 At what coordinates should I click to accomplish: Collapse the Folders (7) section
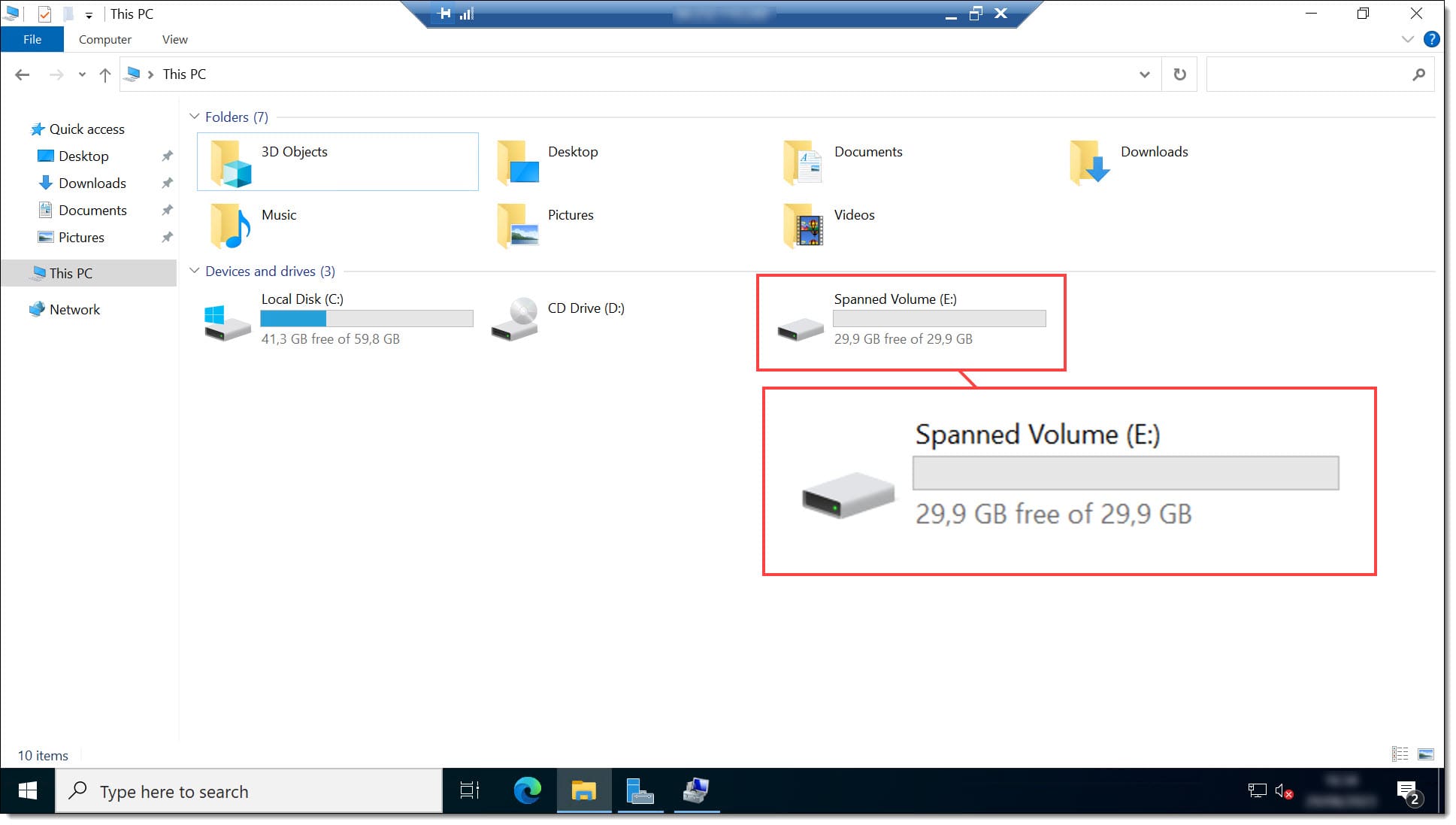(194, 117)
